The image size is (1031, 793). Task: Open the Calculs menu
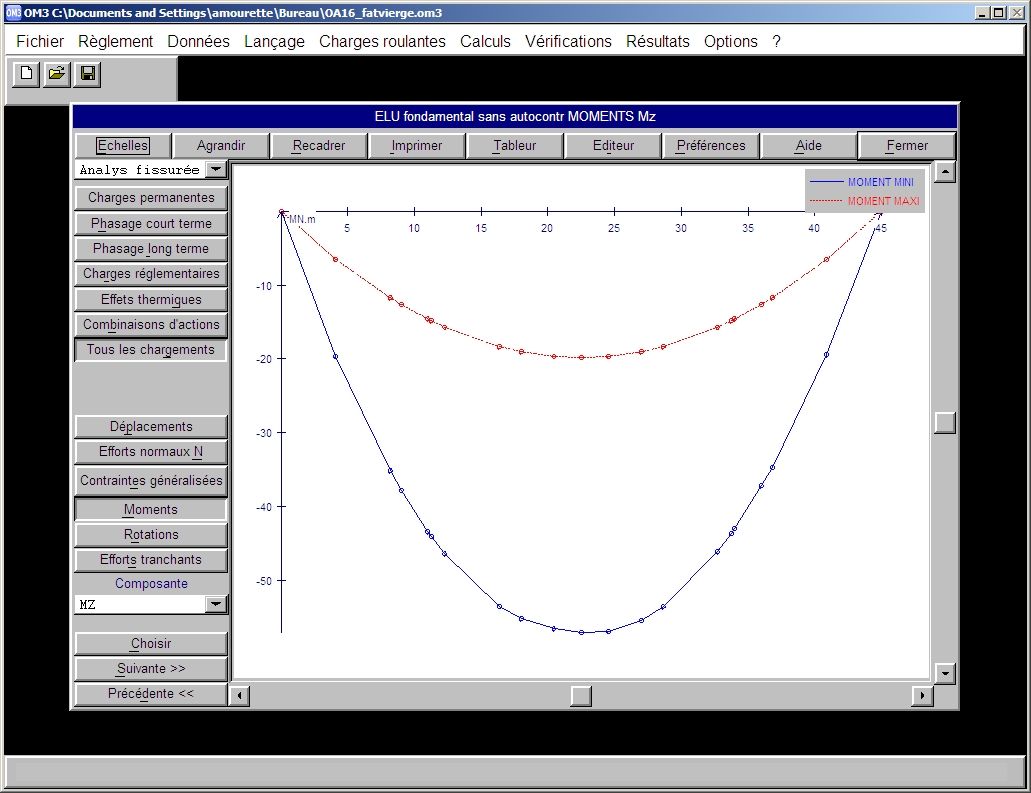(x=485, y=41)
